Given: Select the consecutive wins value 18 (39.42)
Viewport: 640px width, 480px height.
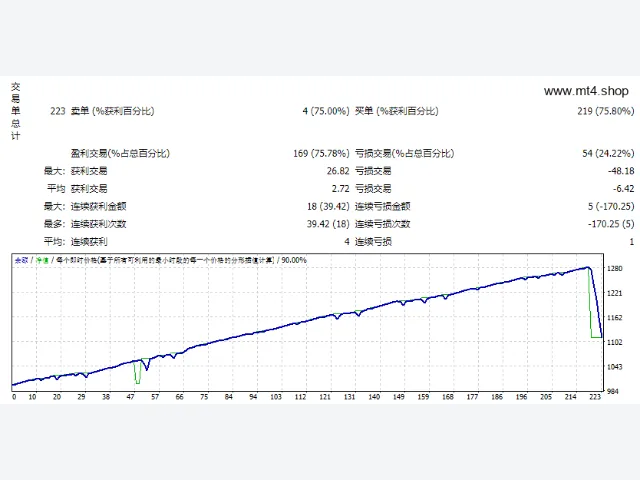Looking at the screenshot, I should click(328, 207).
